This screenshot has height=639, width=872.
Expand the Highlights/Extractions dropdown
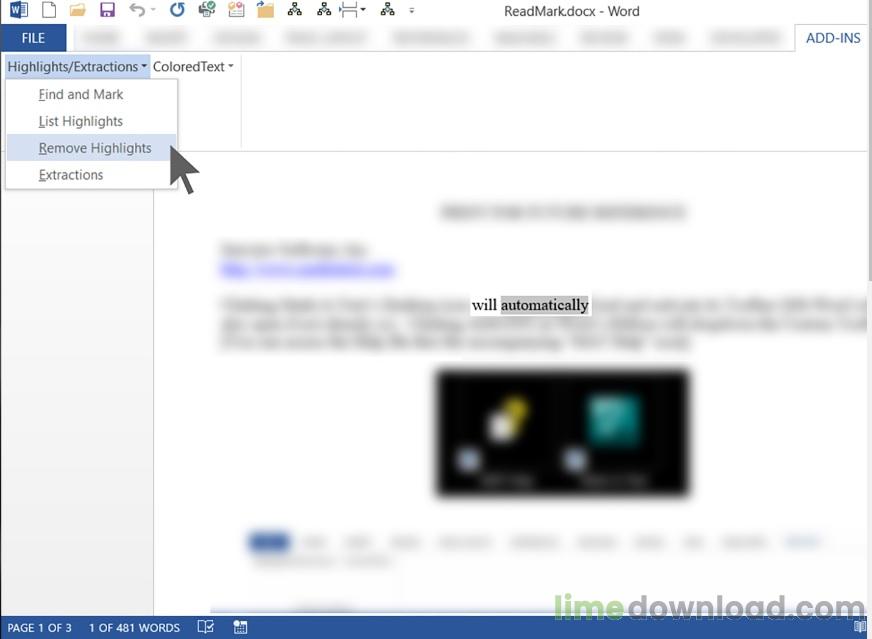point(77,67)
